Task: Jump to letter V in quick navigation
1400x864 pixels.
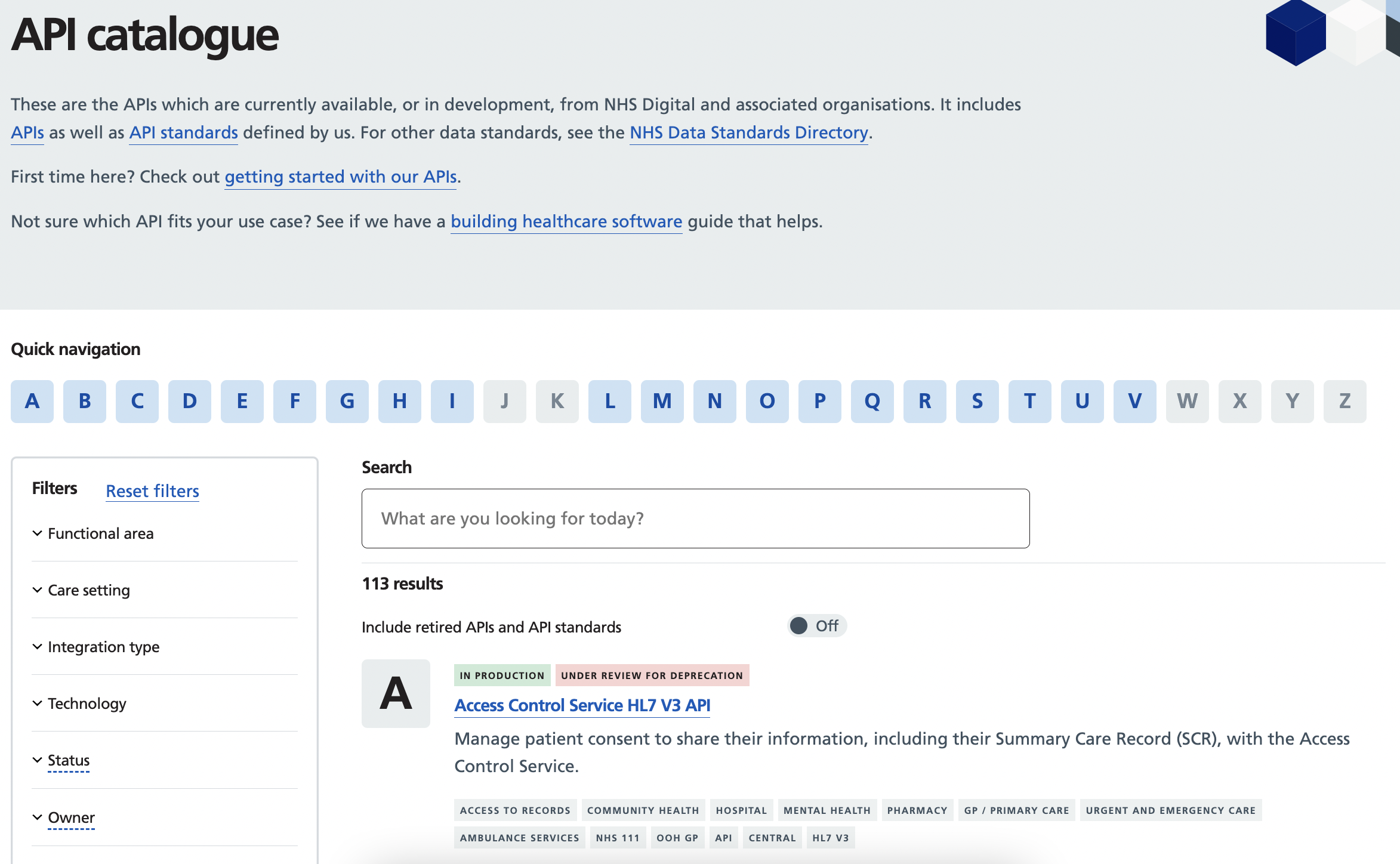Action: 1135,401
